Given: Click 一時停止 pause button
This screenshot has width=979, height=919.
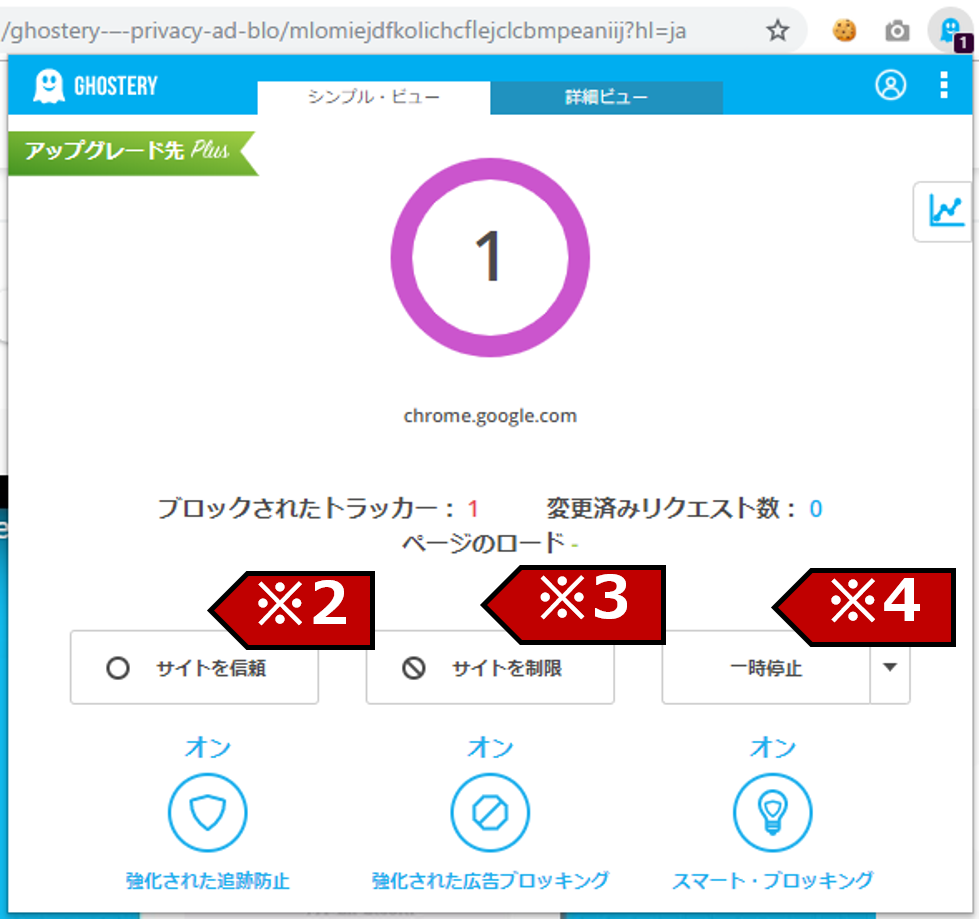Looking at the screenshot, I should pos(766,667).
